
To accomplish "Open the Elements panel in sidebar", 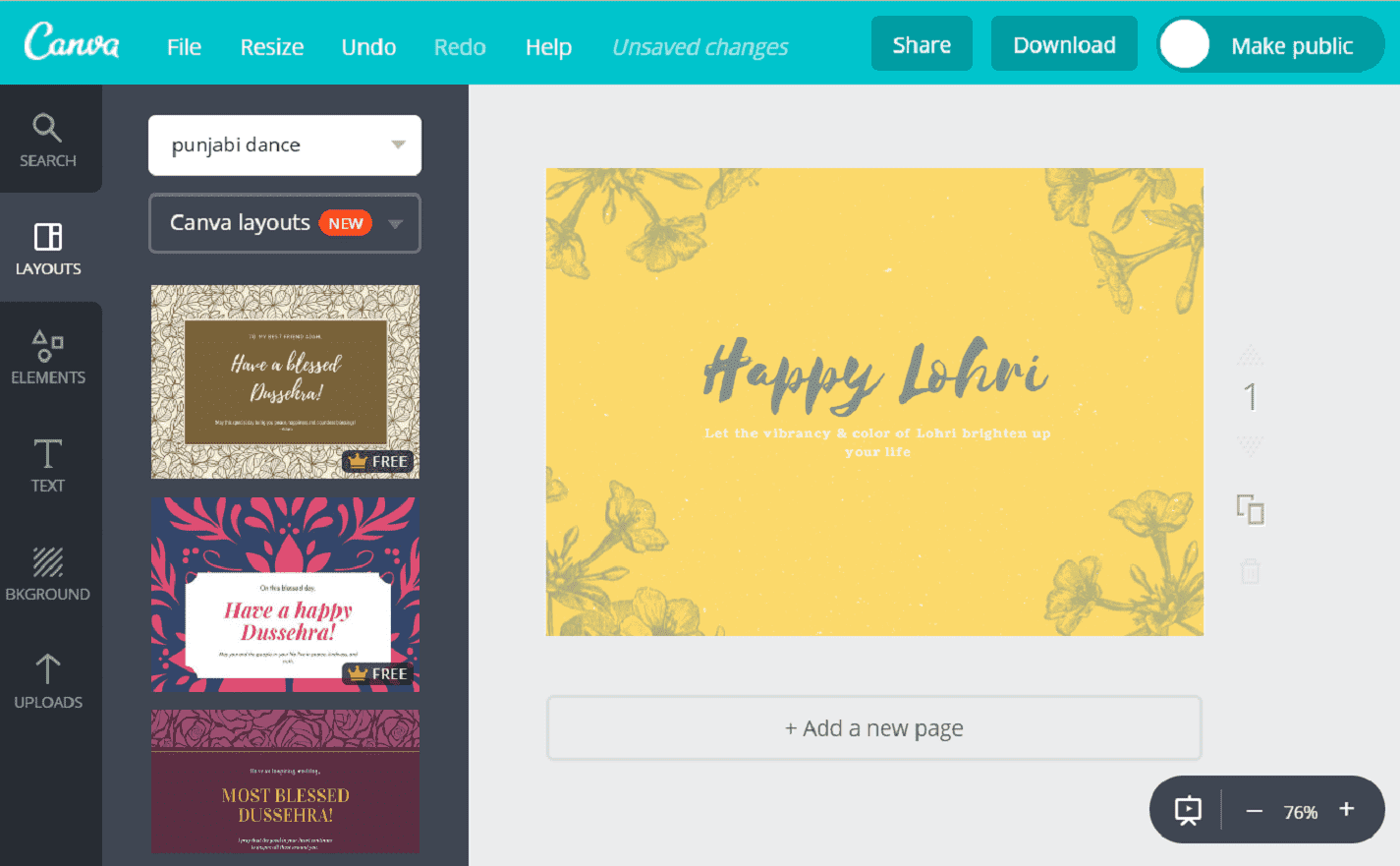I will point(48,356).
